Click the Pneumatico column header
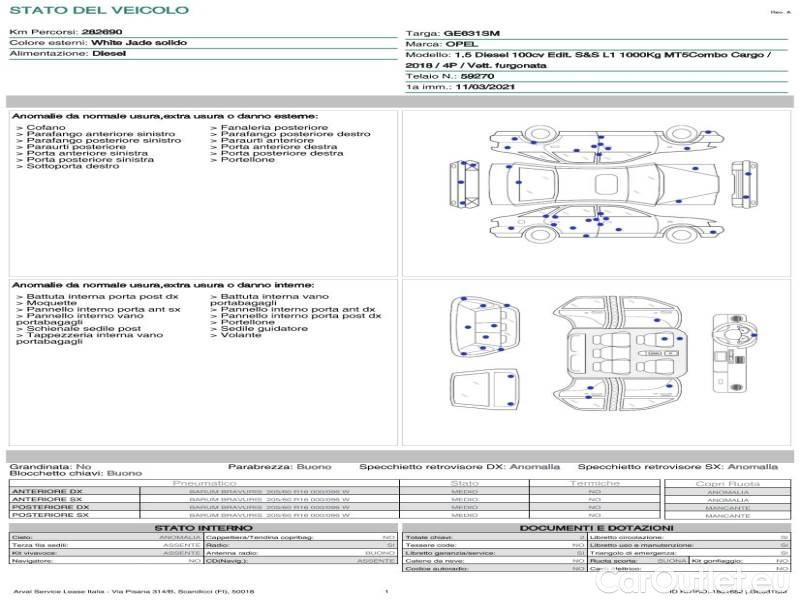This screenshot has height=600, width=800. coord(204,483)
